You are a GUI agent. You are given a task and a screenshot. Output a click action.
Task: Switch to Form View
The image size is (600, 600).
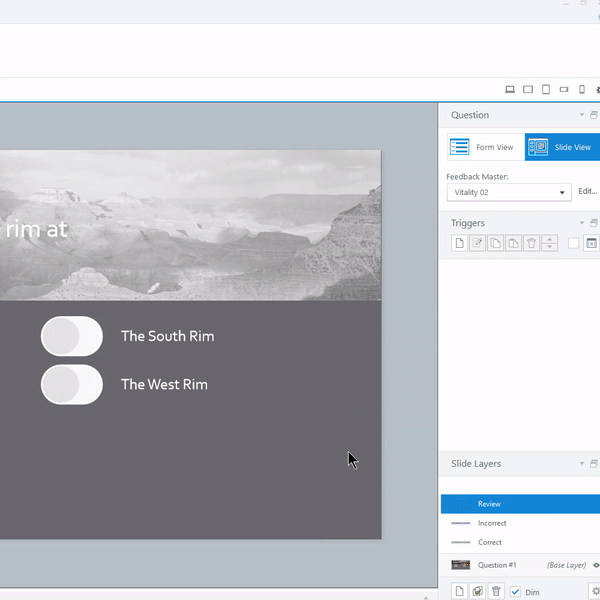[x=486, y=147]
